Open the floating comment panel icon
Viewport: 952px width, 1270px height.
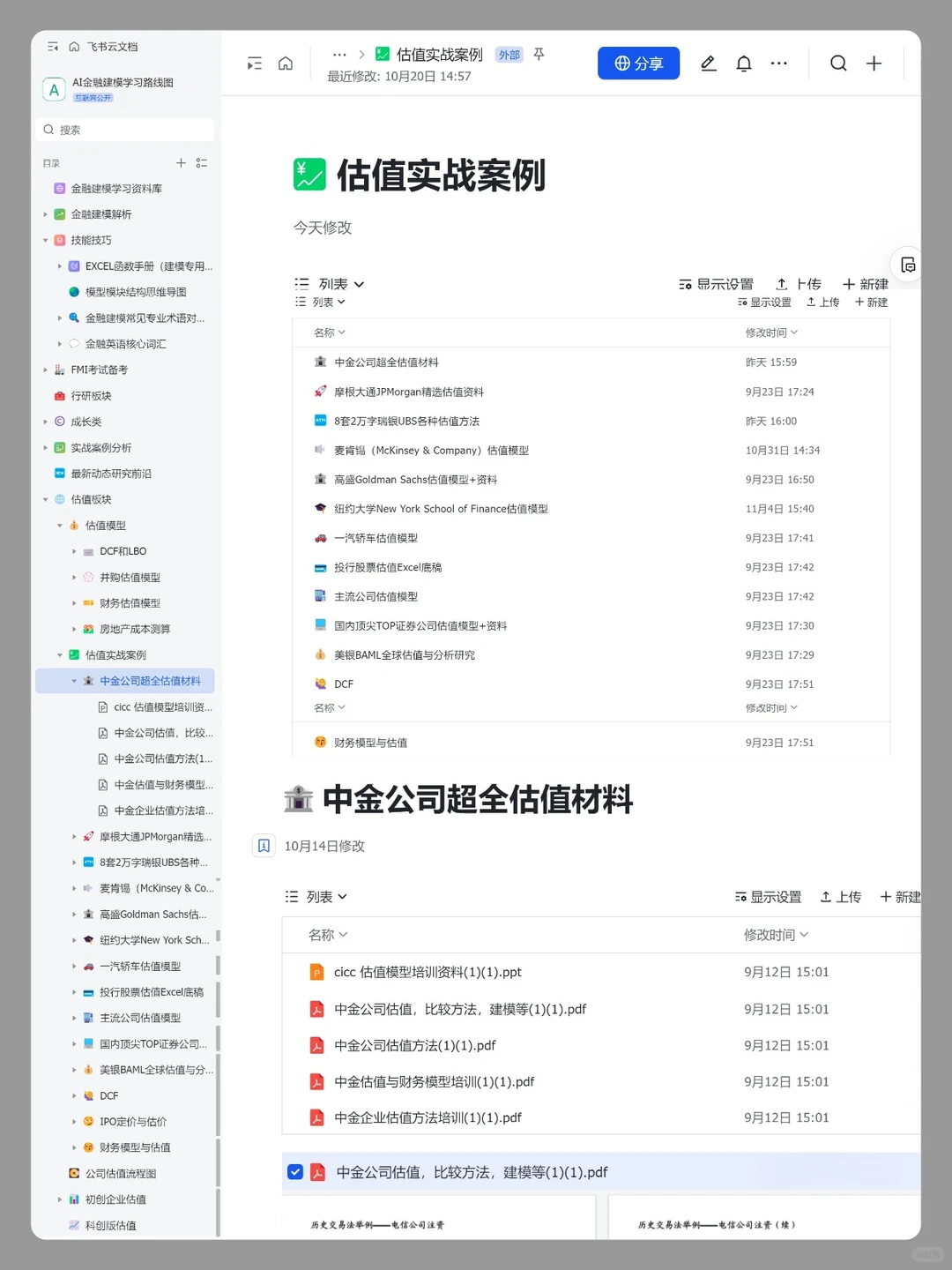908,265
